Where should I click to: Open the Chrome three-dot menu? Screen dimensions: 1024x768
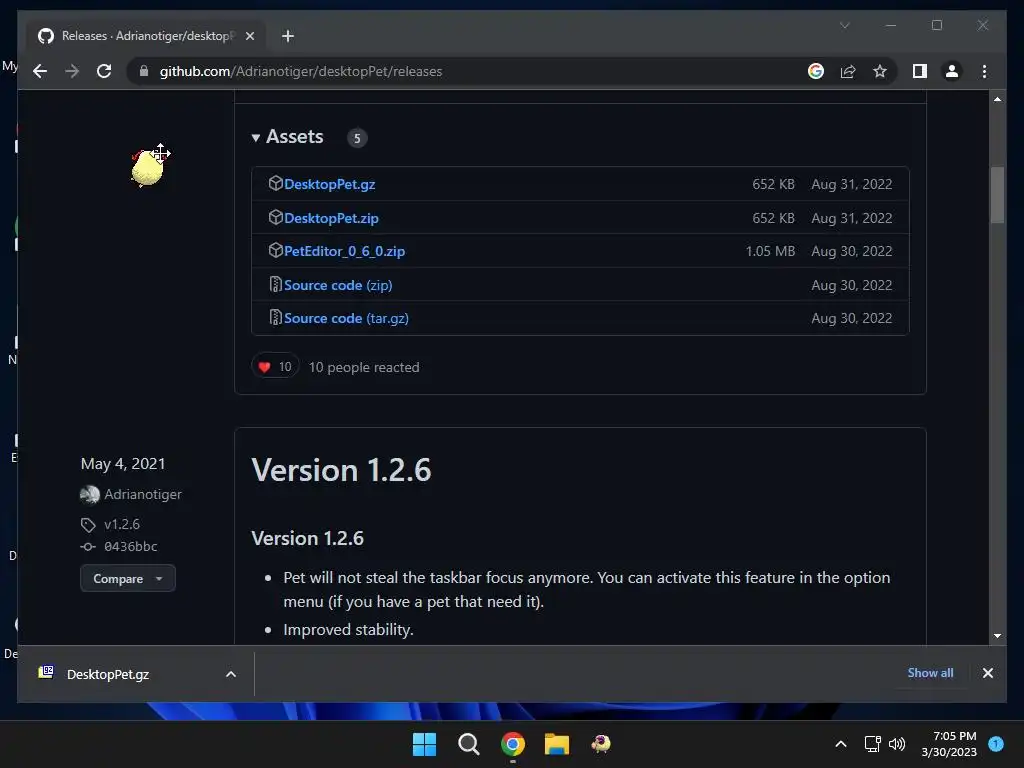click(x=984, y=71)
